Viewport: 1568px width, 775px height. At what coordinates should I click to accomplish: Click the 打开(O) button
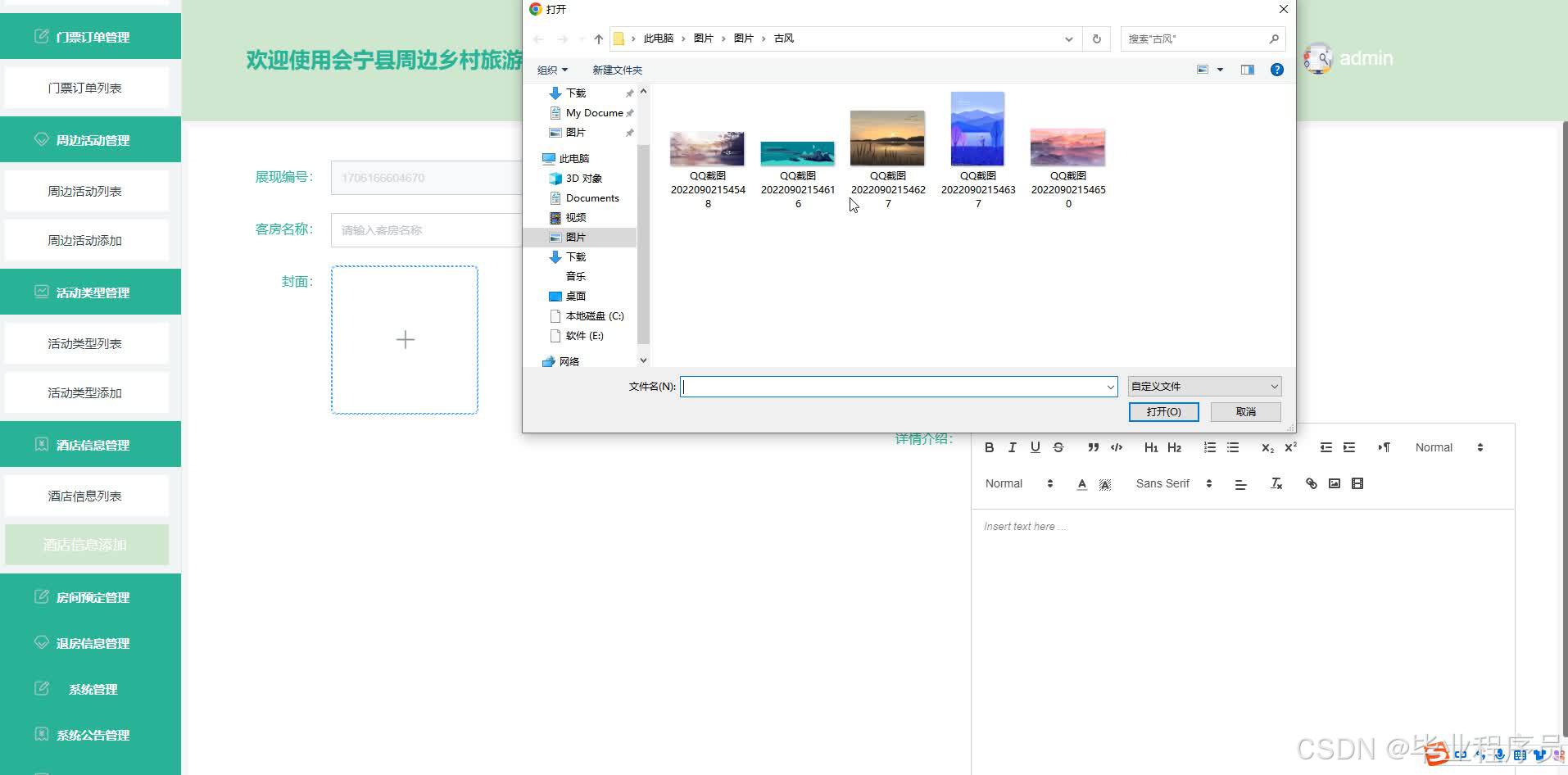click(1163, 411)
